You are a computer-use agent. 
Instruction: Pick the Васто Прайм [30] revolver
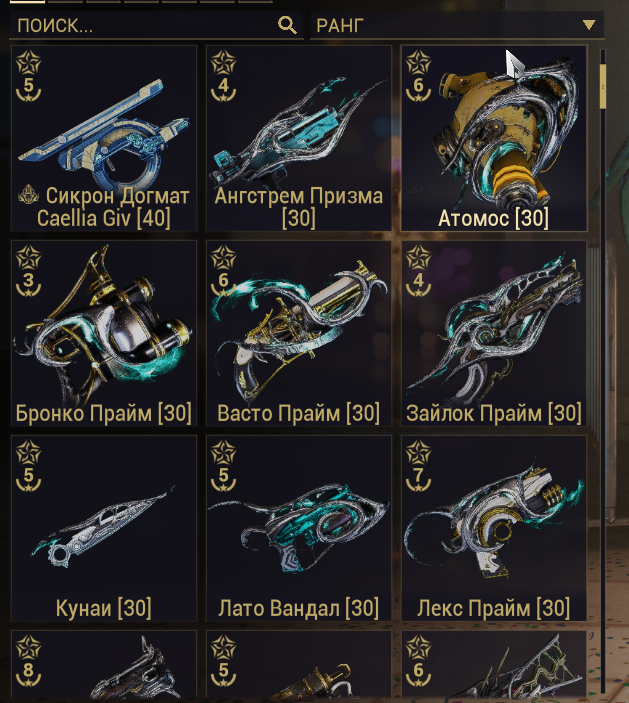coord(299,333)
